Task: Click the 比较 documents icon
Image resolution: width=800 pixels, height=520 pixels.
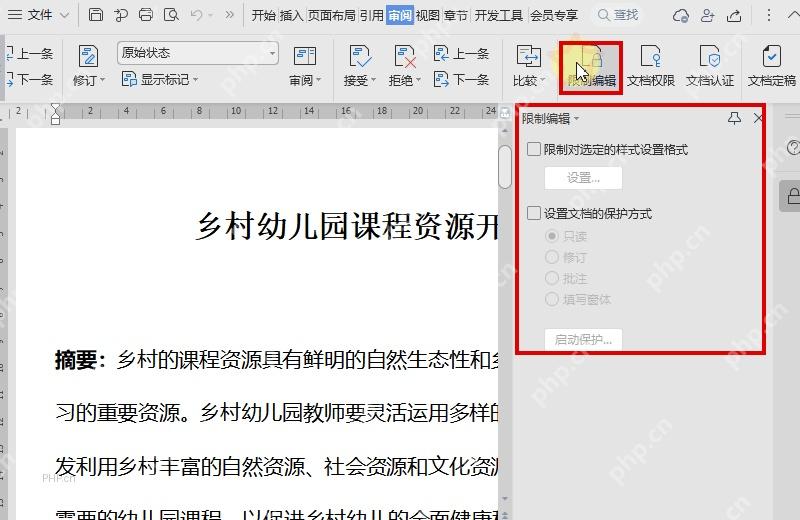Action: tap(529, 56)
